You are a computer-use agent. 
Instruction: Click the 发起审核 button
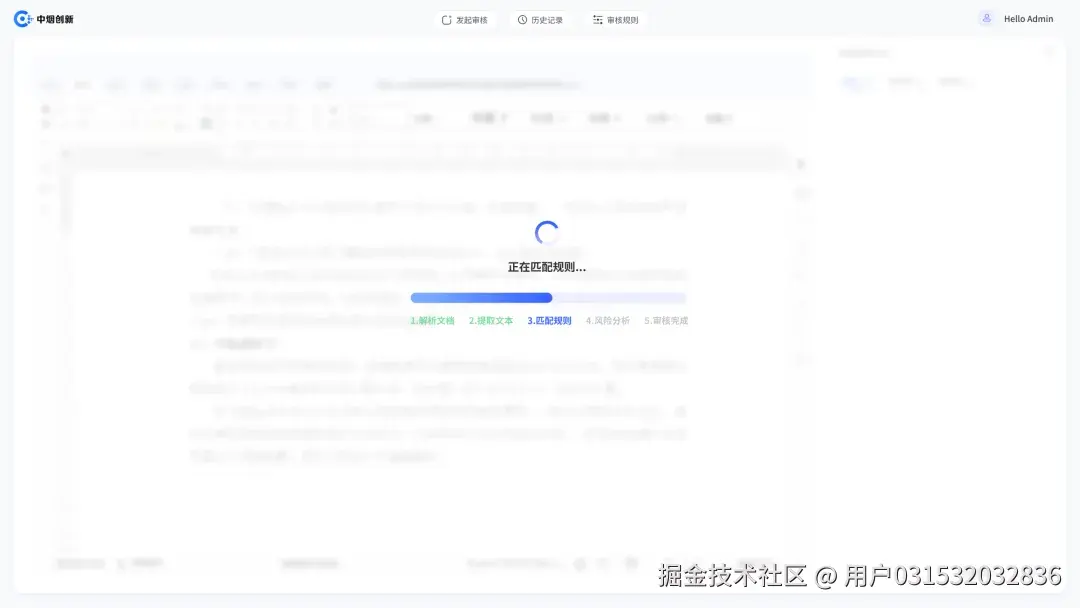coord(465,19)
